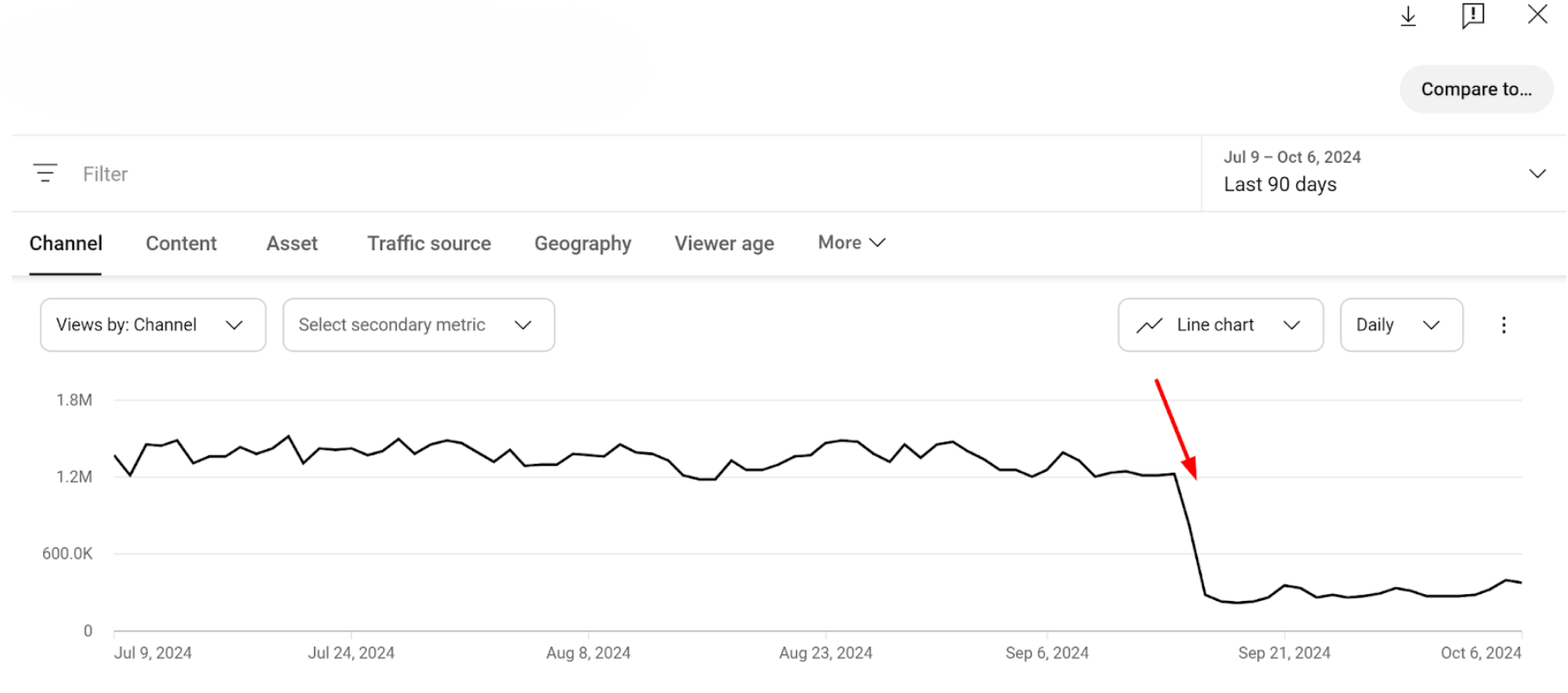Click the download report icon
Viewport: 1568px width, 693px height.
1408,16
